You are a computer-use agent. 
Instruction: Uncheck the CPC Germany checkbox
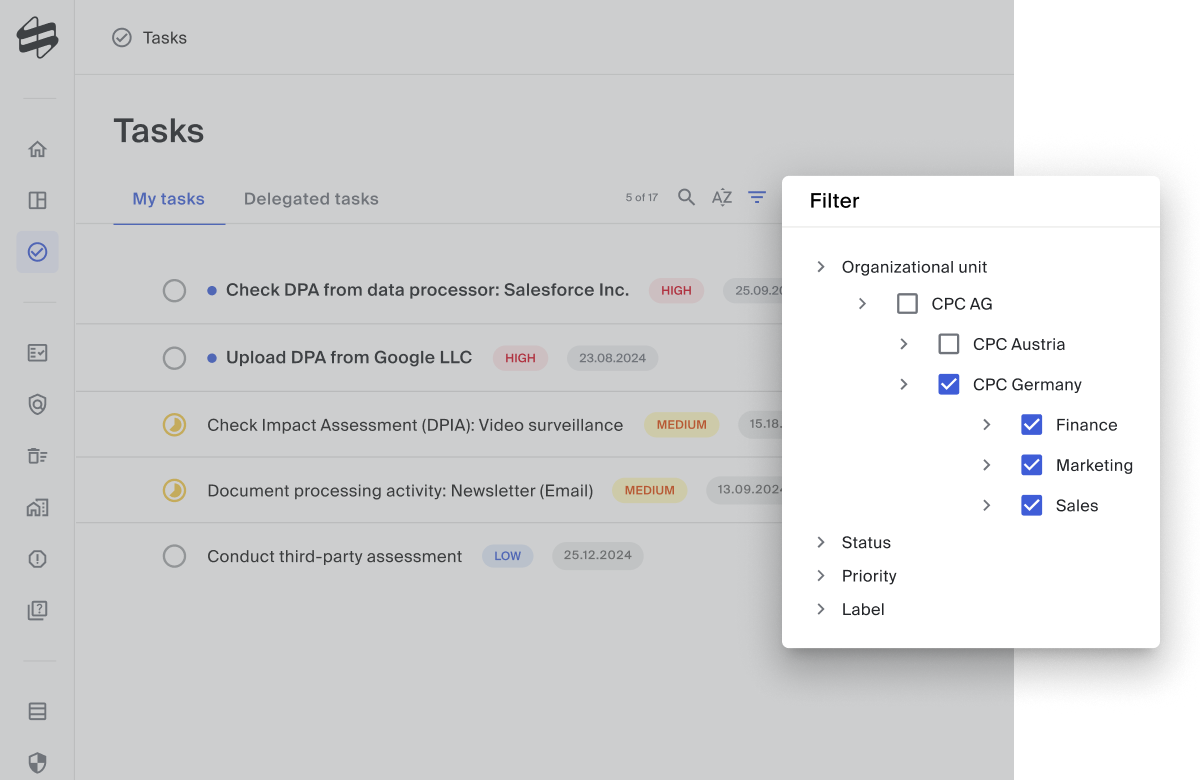point(948,384)
